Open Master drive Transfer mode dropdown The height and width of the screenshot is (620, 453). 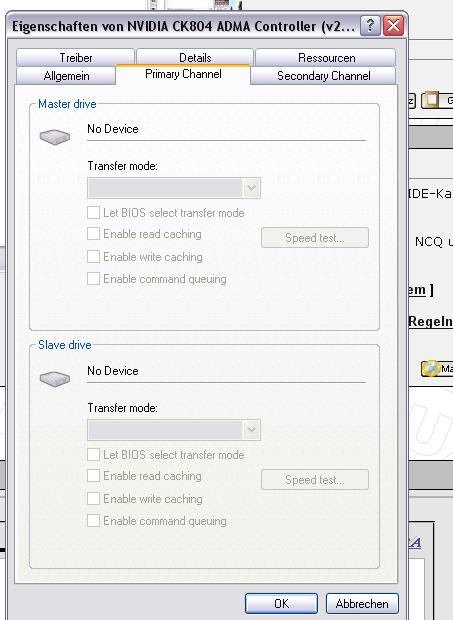pyautogui.click(x=174, y=188)
